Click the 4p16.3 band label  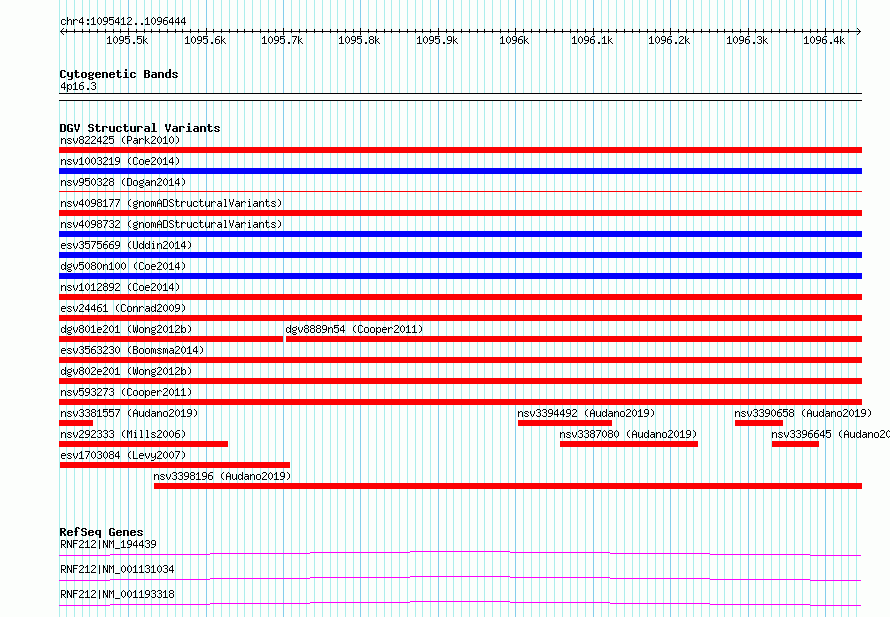[78, 86]
